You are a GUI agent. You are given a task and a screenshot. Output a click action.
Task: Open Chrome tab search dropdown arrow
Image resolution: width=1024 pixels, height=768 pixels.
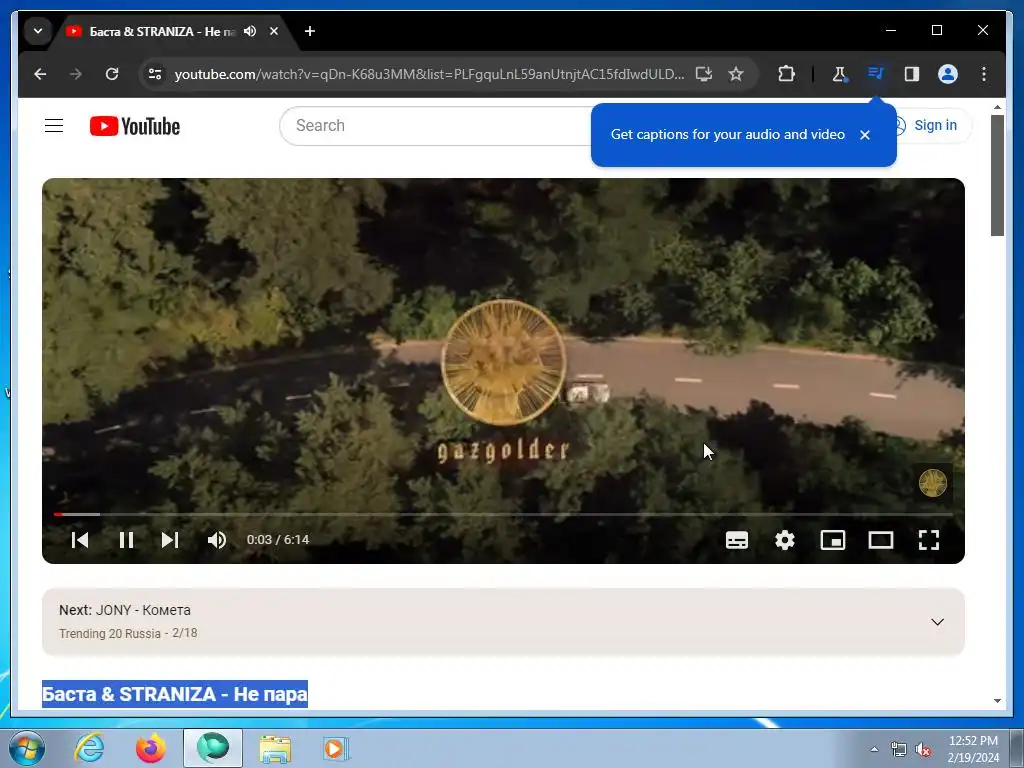[x=38, y=31]
